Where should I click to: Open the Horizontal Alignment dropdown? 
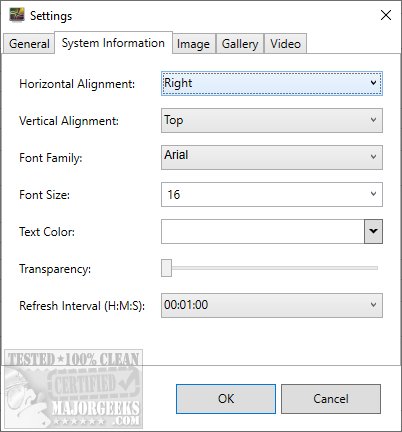pos(272,83)
